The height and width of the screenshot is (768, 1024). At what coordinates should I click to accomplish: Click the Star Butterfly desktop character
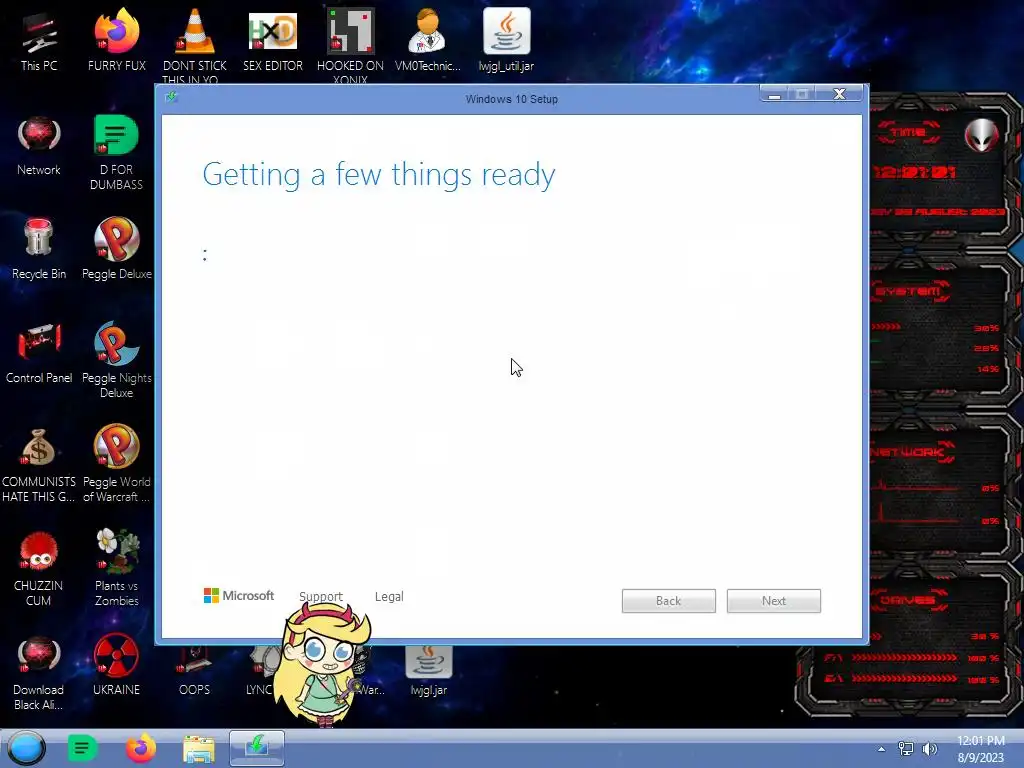pyautogui.click(x=323, y=665)
